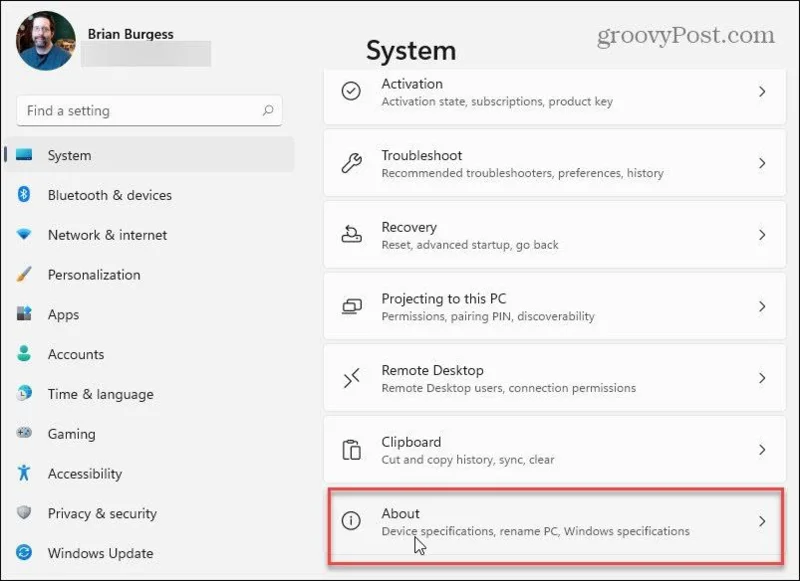Open the About page title
800x581 pixels.
point(401,513)
